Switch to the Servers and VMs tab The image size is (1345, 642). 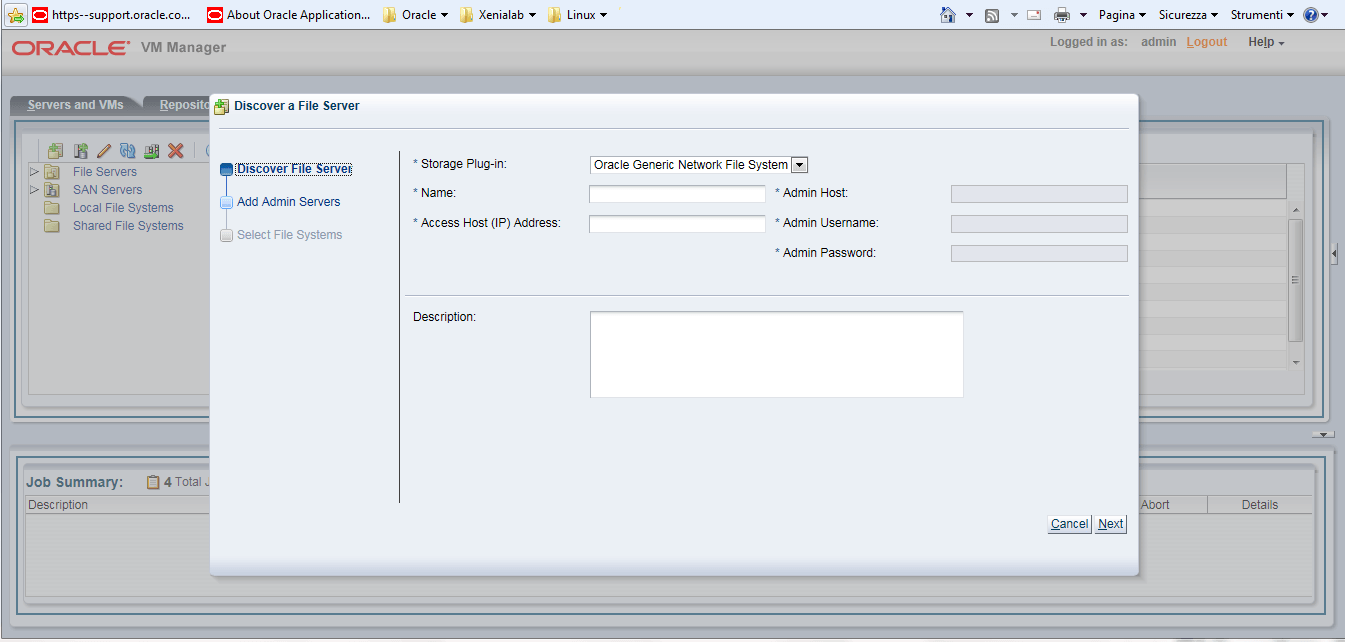pos(75,105)
